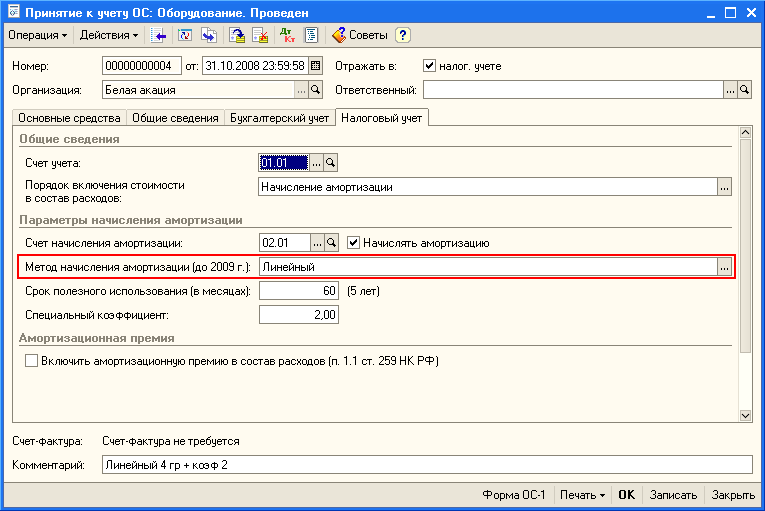
Task: Click ellipsis for Порядок включения стоимости field
Action: [725, 187]
